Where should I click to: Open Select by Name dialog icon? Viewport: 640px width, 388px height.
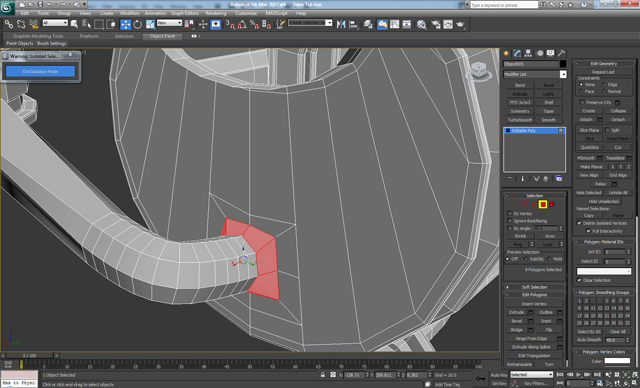click(86, 24)
